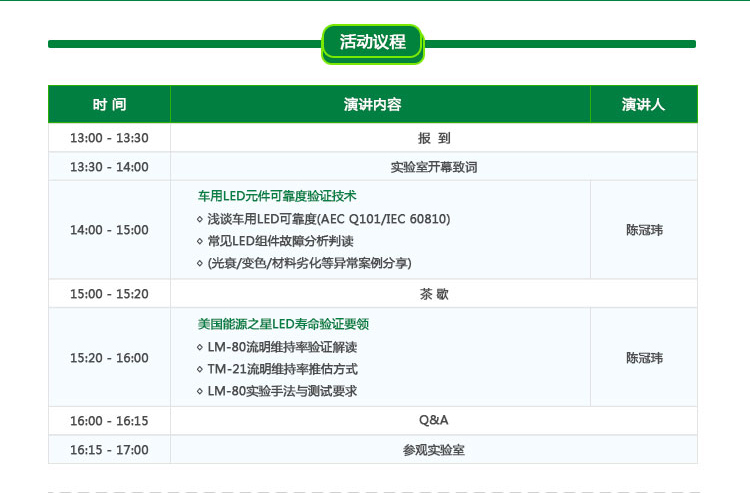The image size is (750, 493).
Task: Open the 美国能源之星LED寿命验证要领 topic heading
Action: [x=283, y=324]
